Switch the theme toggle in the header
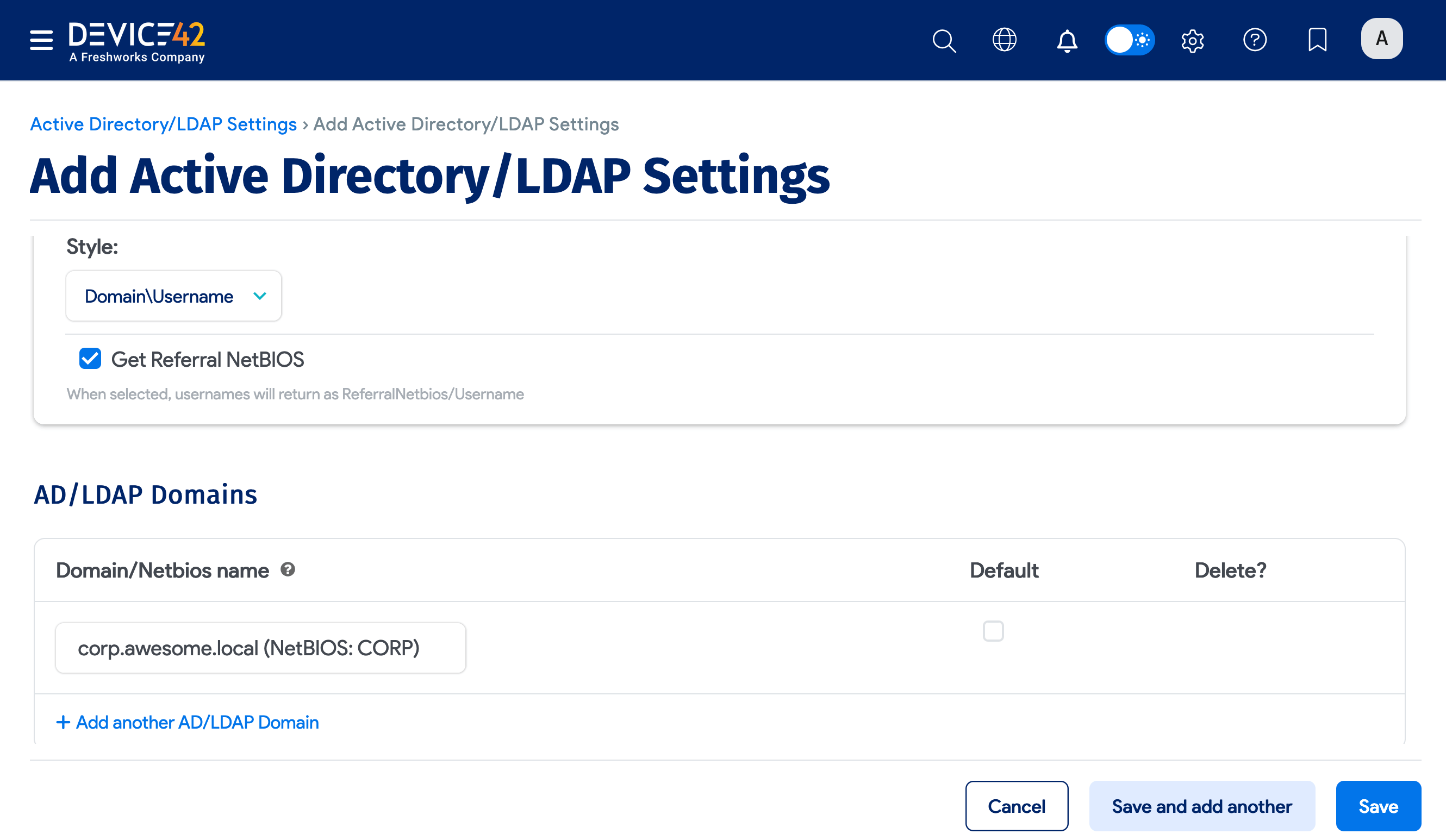1446x840 pixels. coord(1129,40)
